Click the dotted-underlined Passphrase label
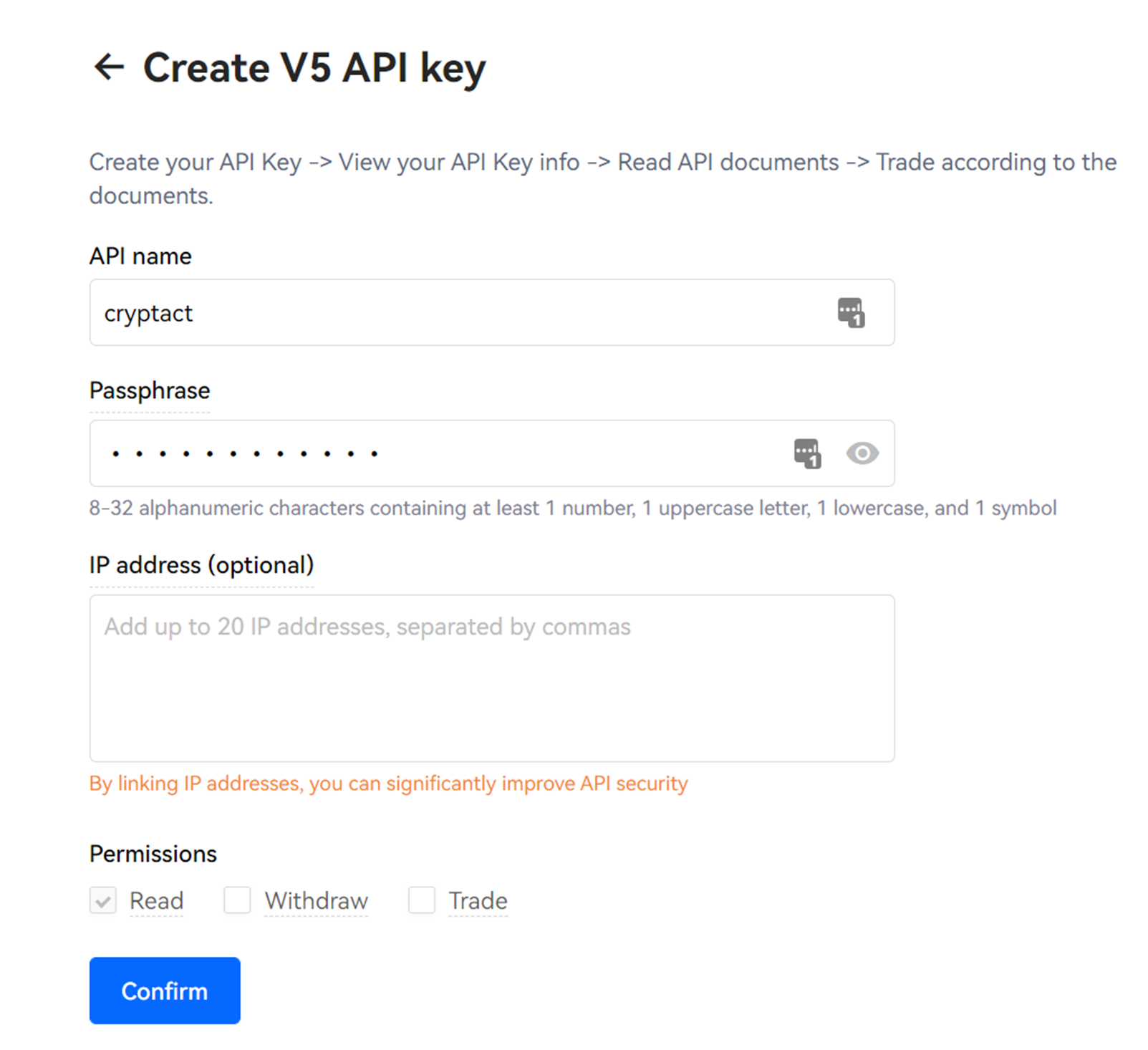The width and height of the screenshot is (1148, 1050). pos(149,390)
